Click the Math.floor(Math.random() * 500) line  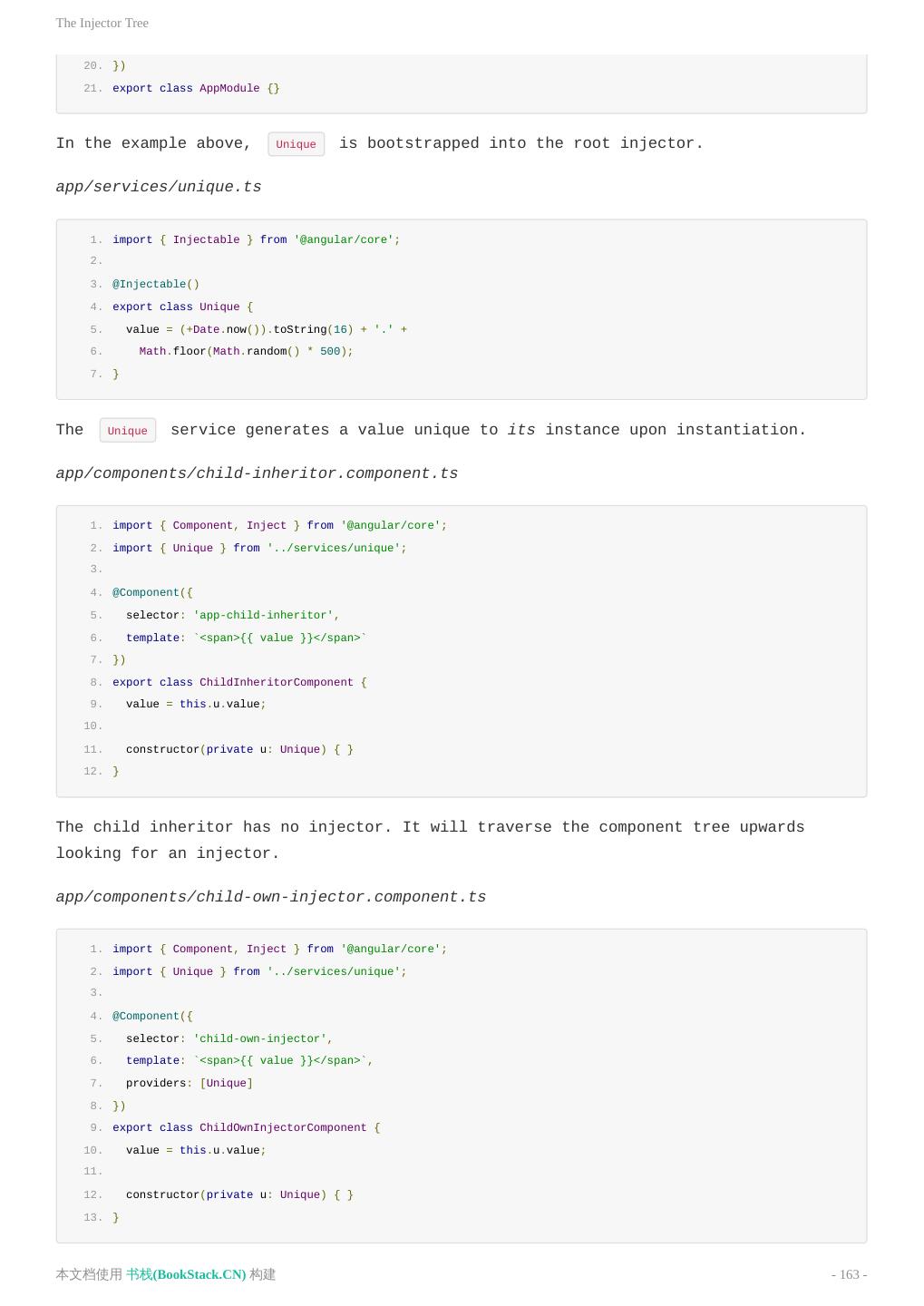click(246, 351)
